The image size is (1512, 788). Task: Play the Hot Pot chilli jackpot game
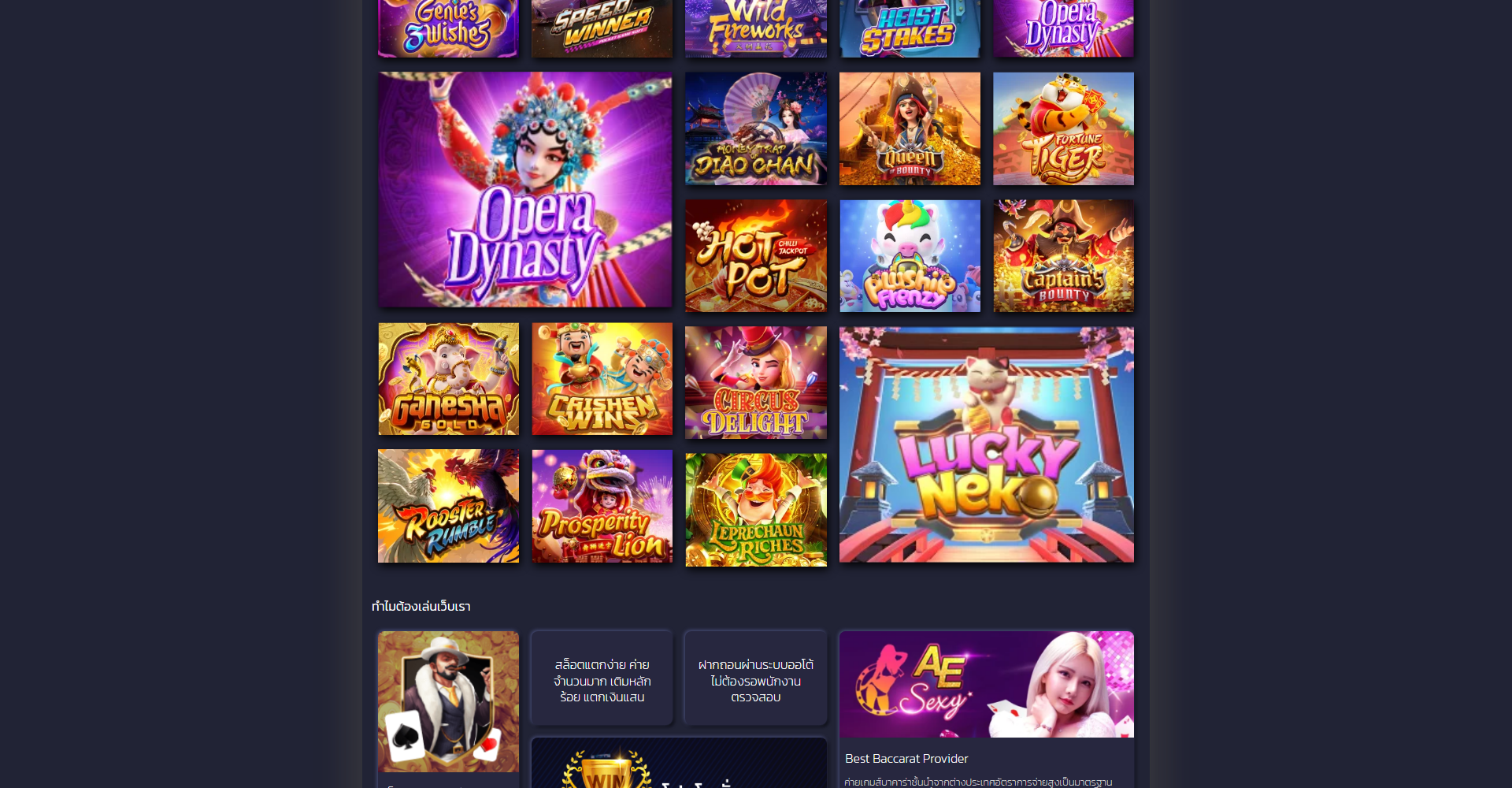756,255
